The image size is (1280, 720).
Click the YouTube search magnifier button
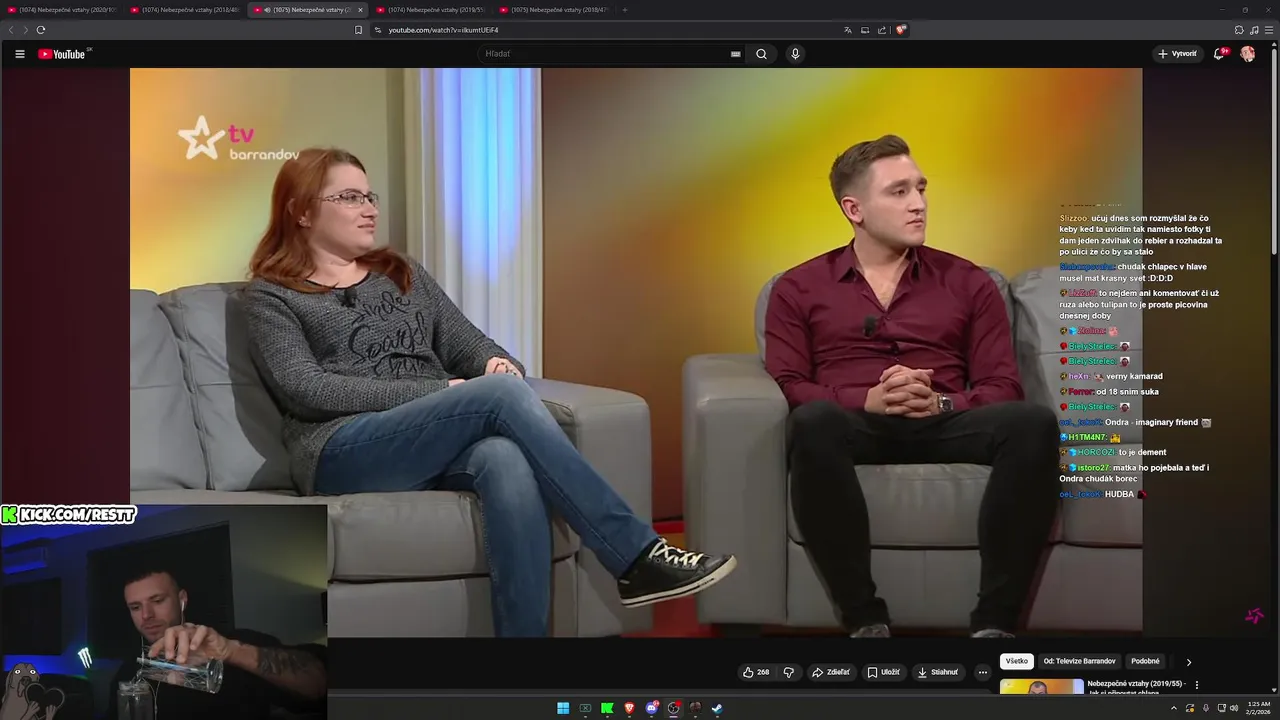coord(761,54)
